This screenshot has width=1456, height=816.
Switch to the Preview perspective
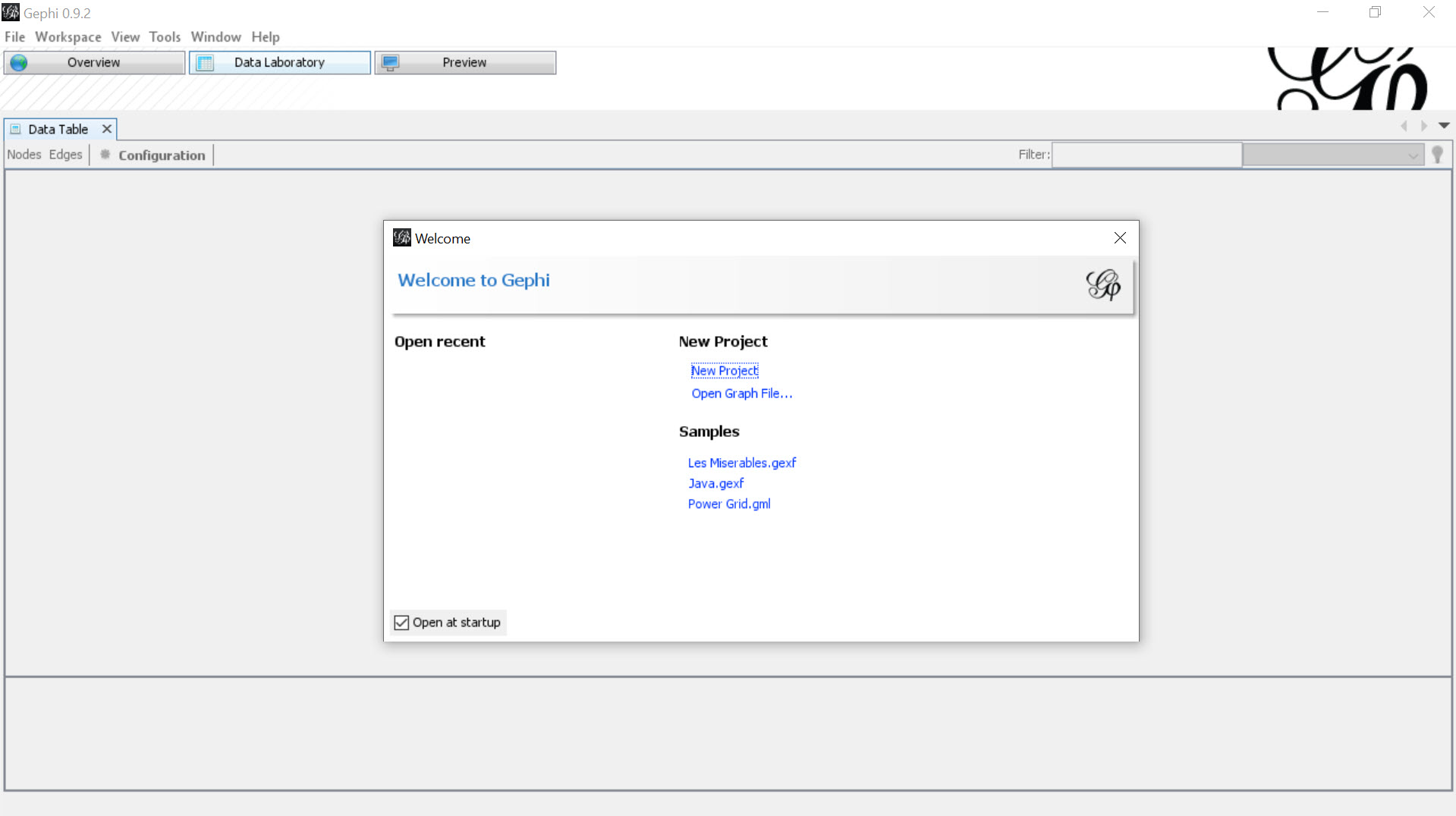click(x=465, y=62)
